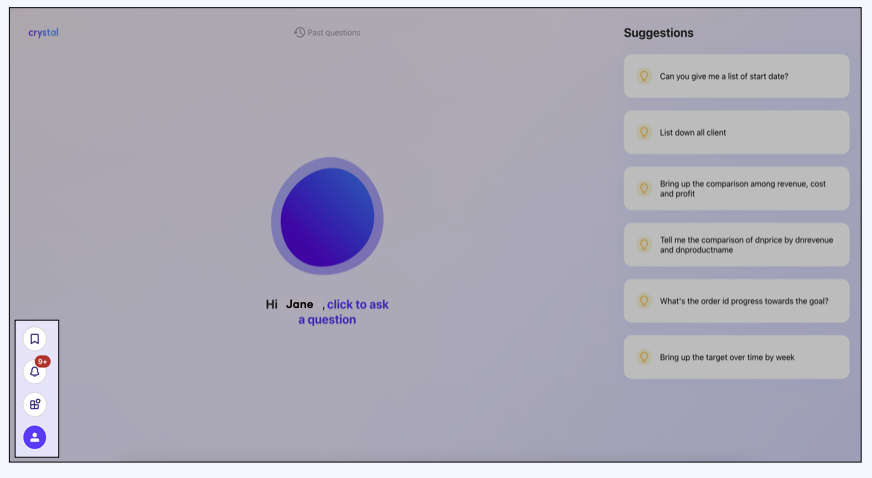Click the Past questions clock history icon
Viewport: 872px width, 478px height.
[x=299, y=33]
